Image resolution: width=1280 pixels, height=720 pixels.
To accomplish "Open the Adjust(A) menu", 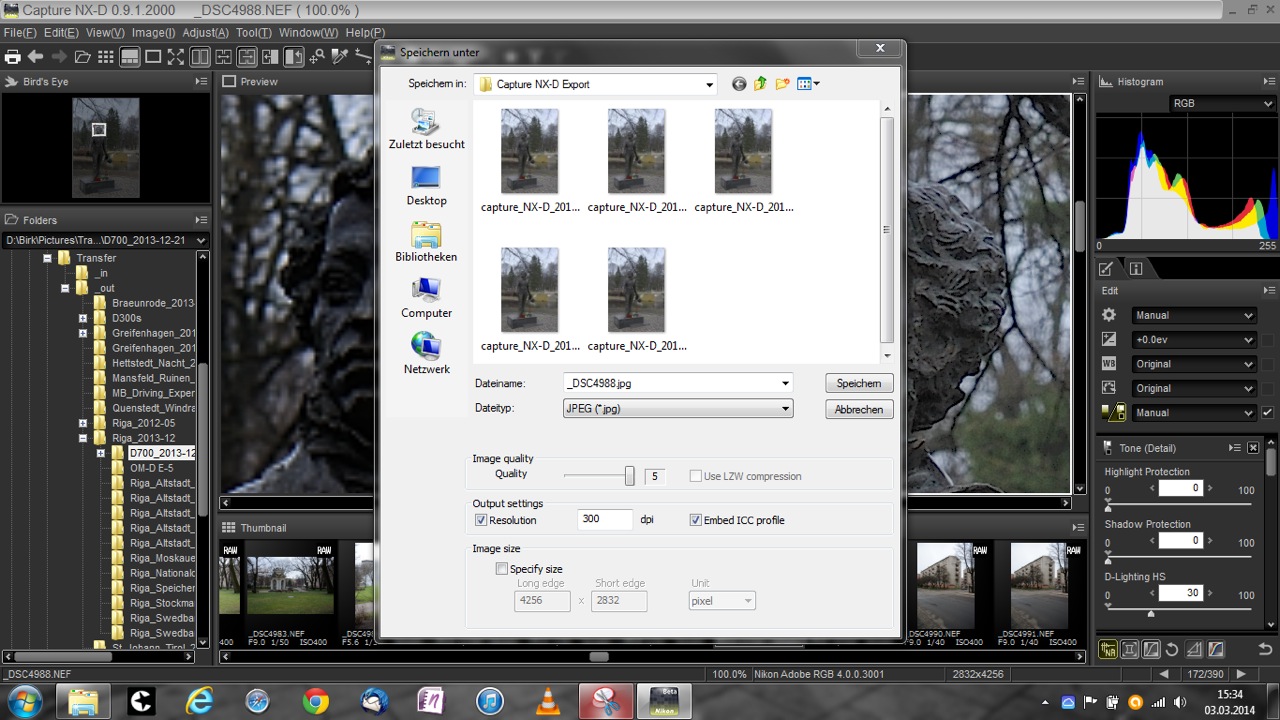I will (x=206, y=33).
